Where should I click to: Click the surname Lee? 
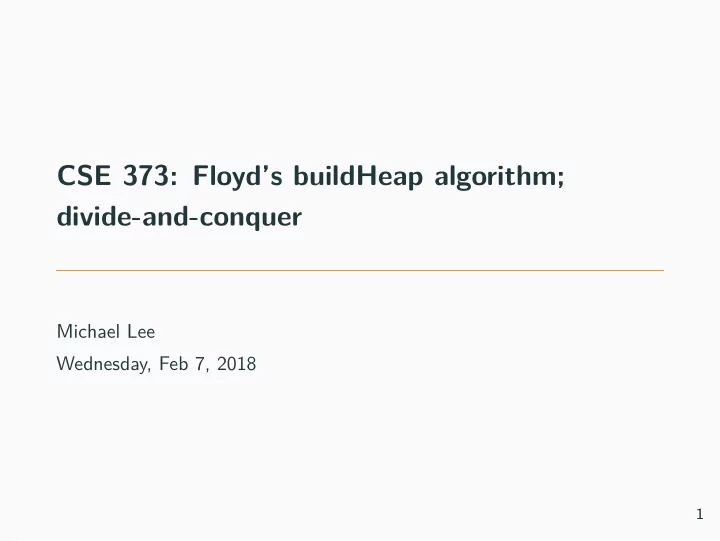[141, 332]
